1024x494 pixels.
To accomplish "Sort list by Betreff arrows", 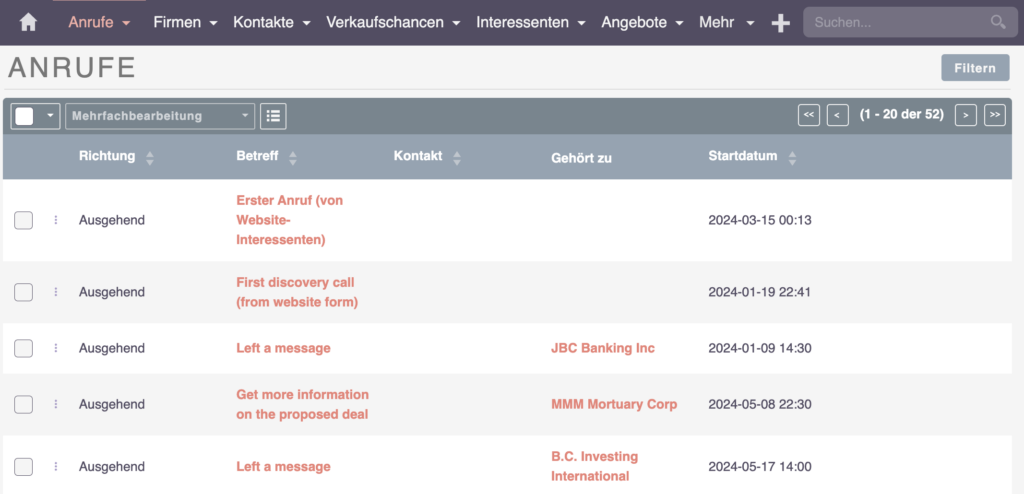I will pos(293,157).
